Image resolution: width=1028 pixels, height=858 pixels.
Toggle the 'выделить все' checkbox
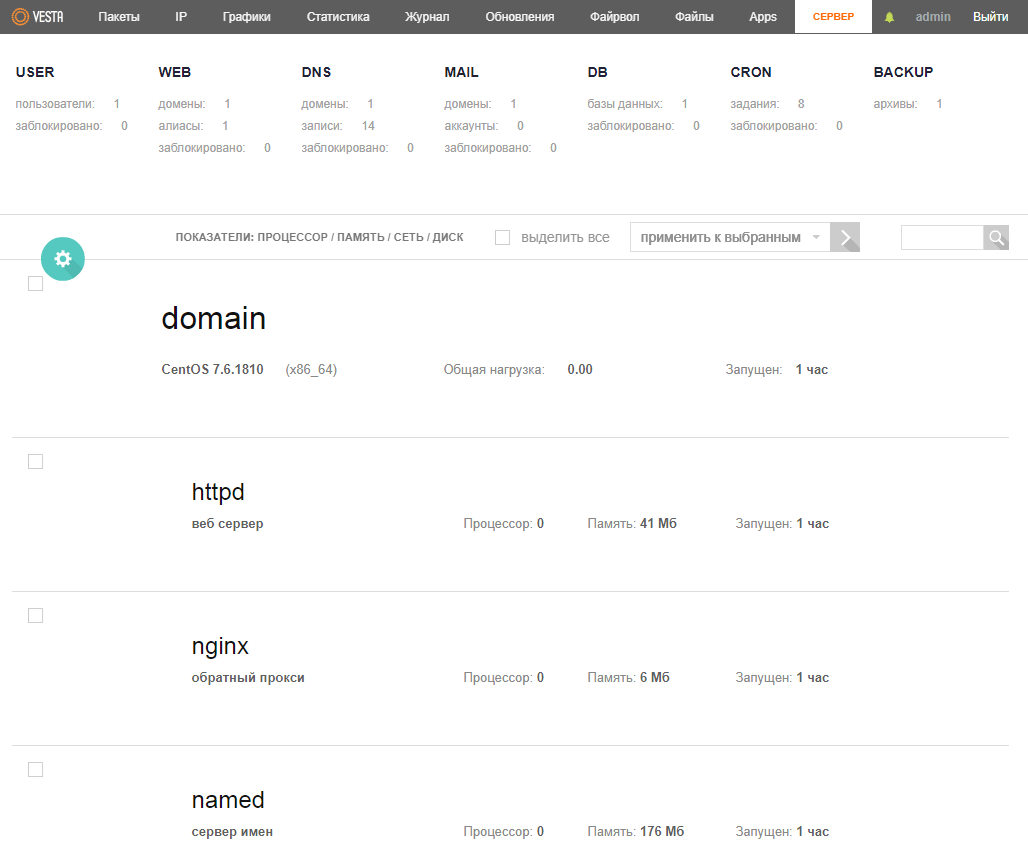click(502, 237)
